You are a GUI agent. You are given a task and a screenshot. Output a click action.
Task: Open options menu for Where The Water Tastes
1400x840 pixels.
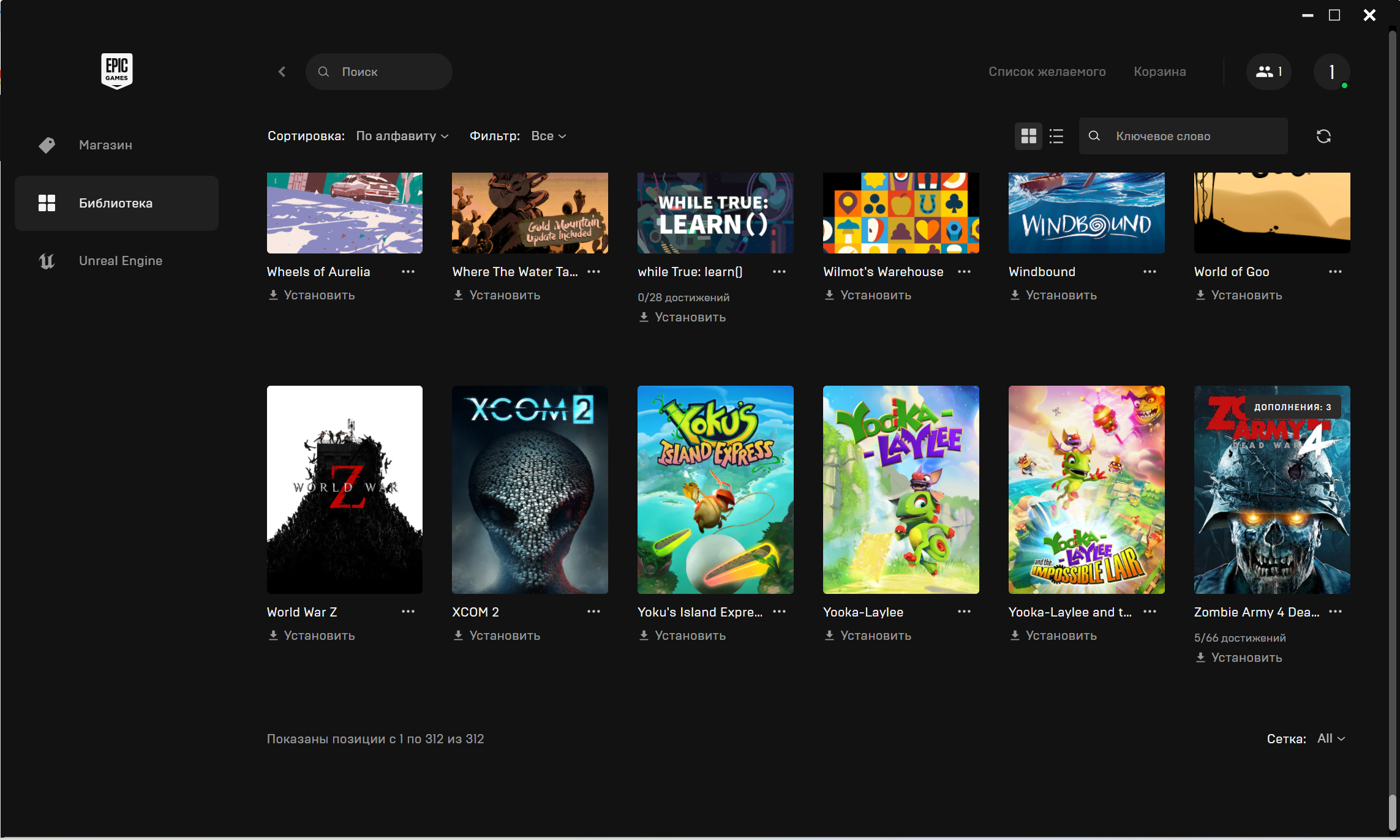(x=593, y=272)
